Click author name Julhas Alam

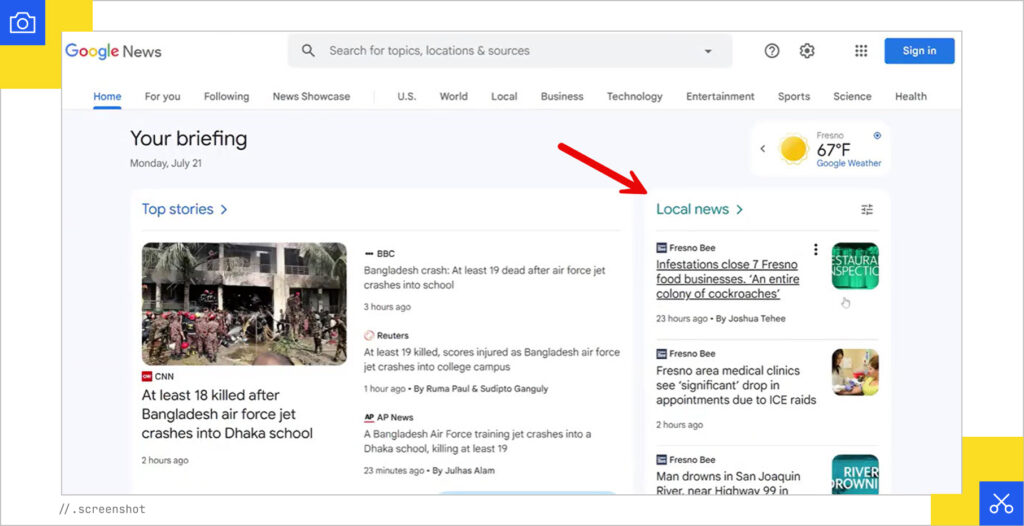tap(470, 470)
